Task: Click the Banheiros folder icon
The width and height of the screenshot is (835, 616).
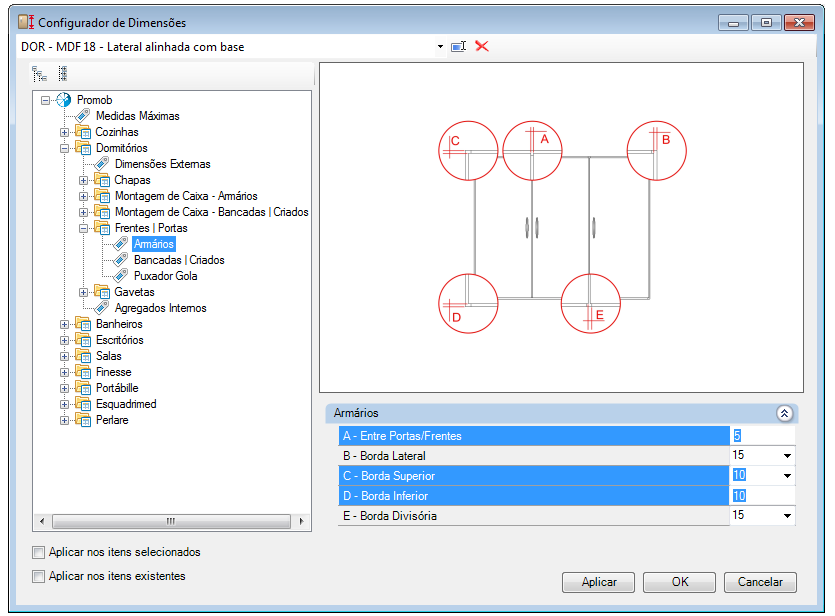Action: coord(83,324)
